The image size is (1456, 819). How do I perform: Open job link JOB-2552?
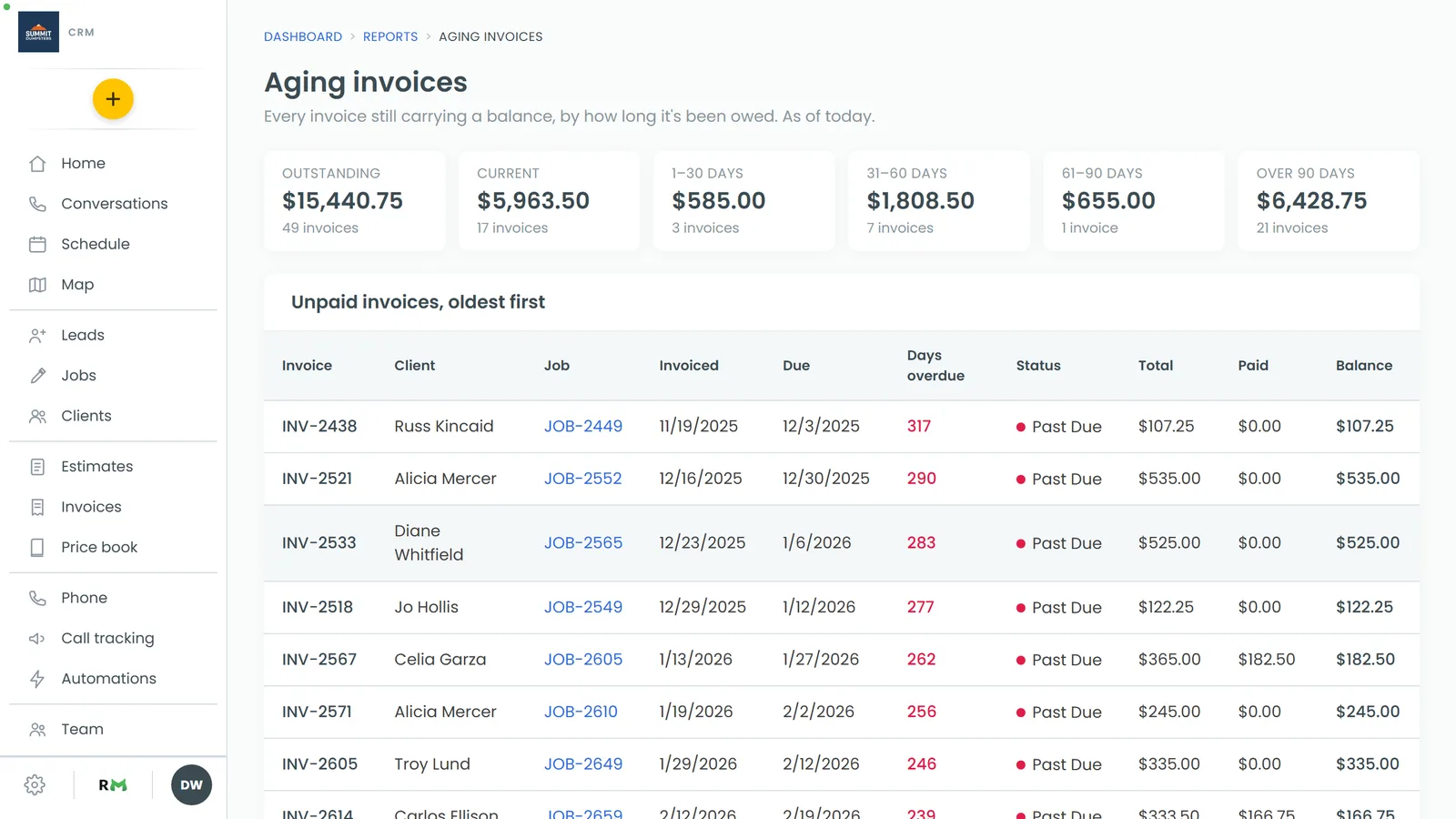click(x=583, y=479)
